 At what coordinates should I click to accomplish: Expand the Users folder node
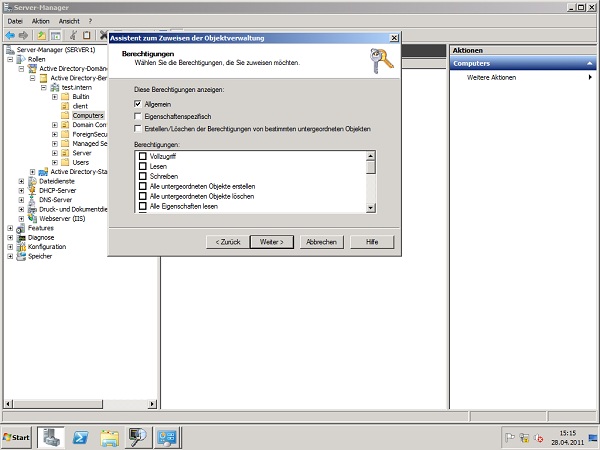coord(55,163)
